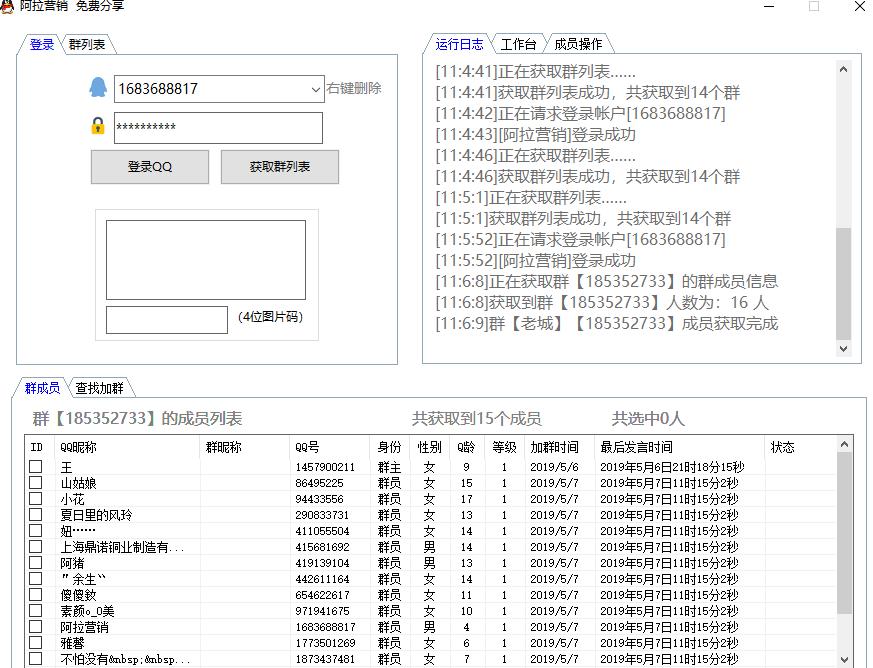Image resolution: width=873 pixels, height=668 pixels.
Task: Click the 登录QQ button
Action: [x=150, y=166]
